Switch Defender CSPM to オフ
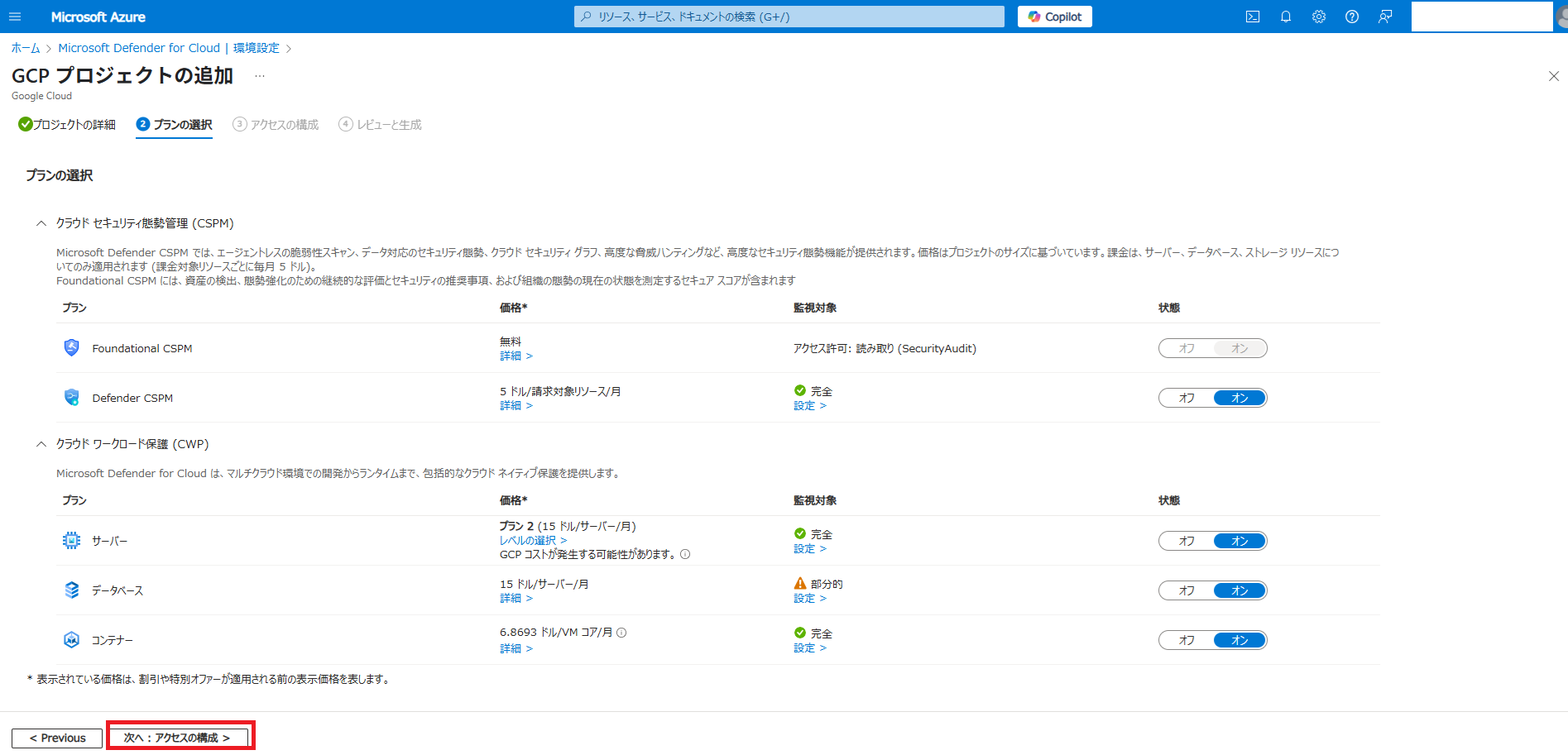1568x755 pixels. pyautogui.click(x=1187, y=398)
